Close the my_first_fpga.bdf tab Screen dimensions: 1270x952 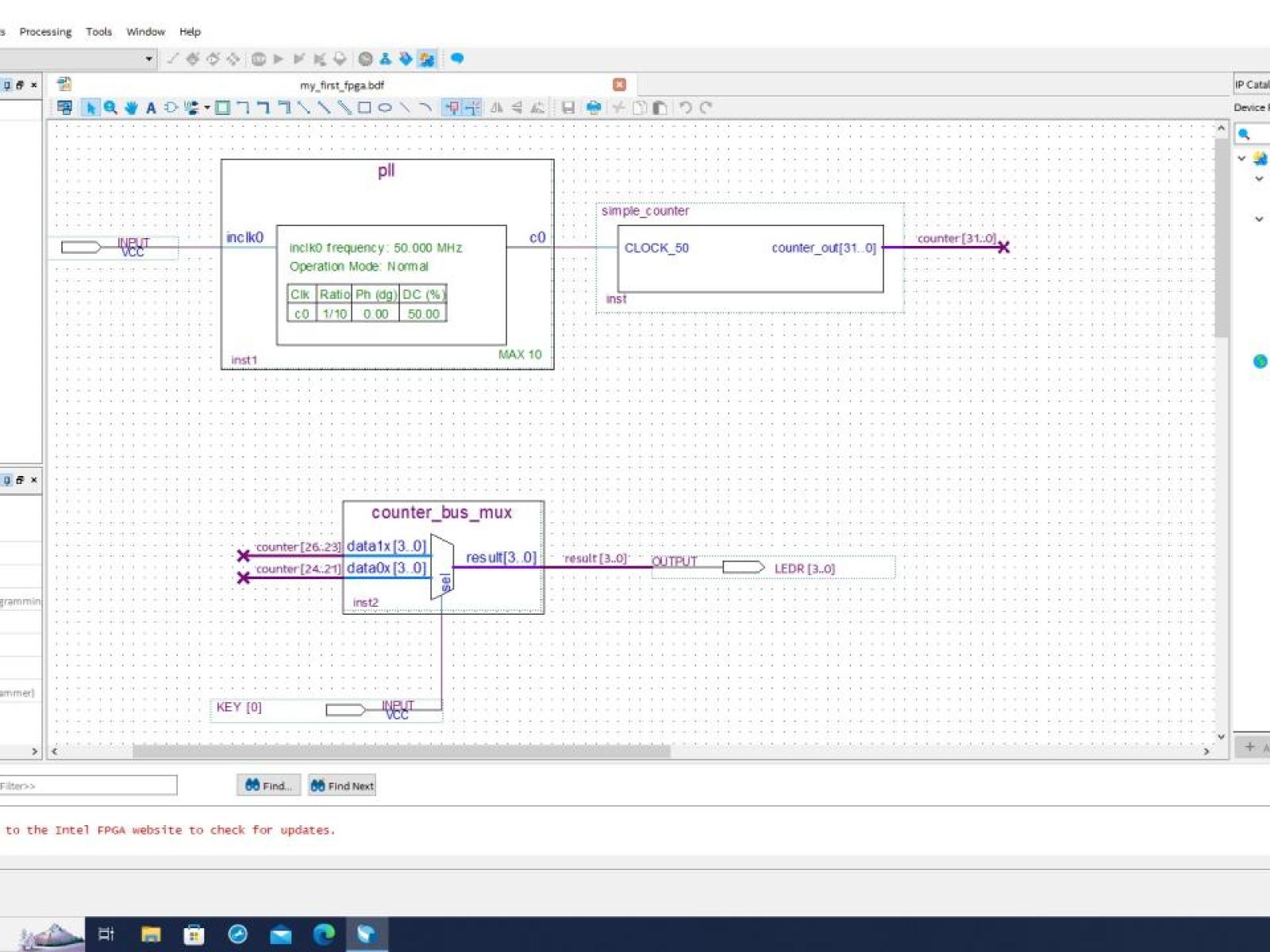(620, 85)
